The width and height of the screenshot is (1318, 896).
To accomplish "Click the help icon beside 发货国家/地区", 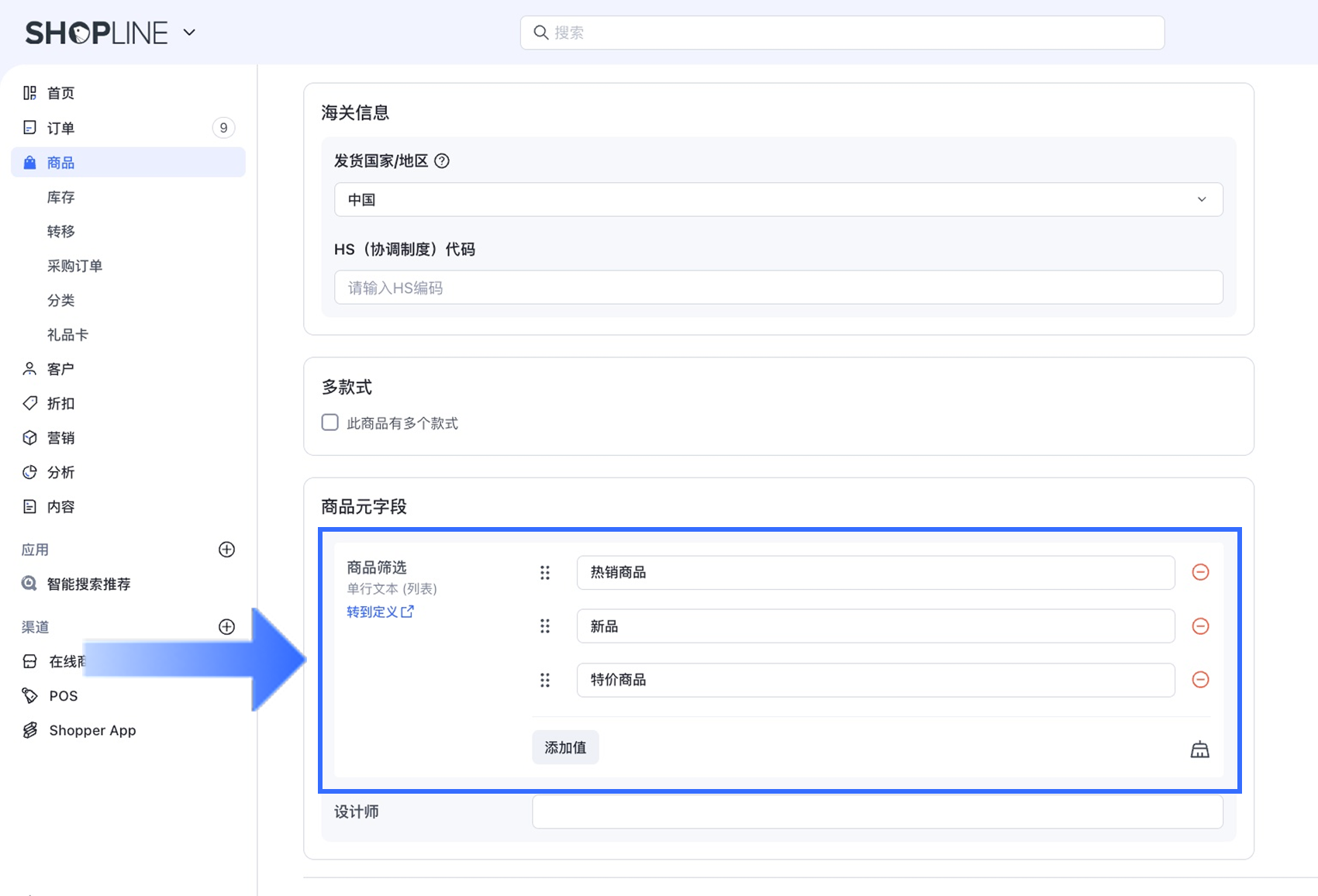I will (442, 161).
